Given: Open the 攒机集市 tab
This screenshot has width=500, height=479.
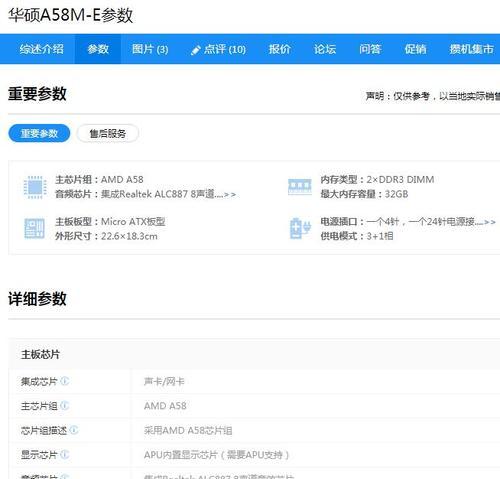Looking at the screenshot, I should point(471,49).
